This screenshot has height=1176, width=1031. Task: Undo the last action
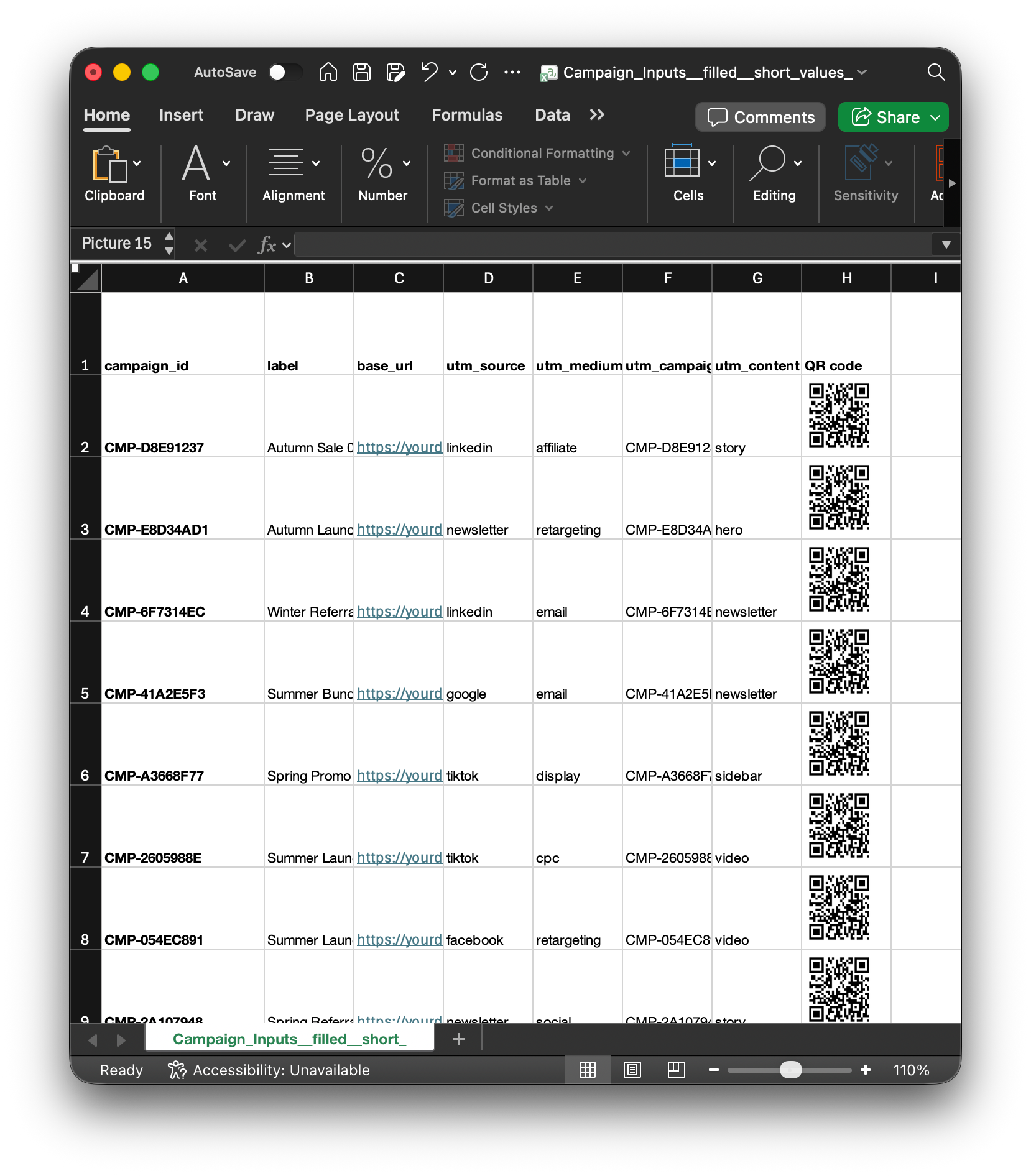[429, 72]
